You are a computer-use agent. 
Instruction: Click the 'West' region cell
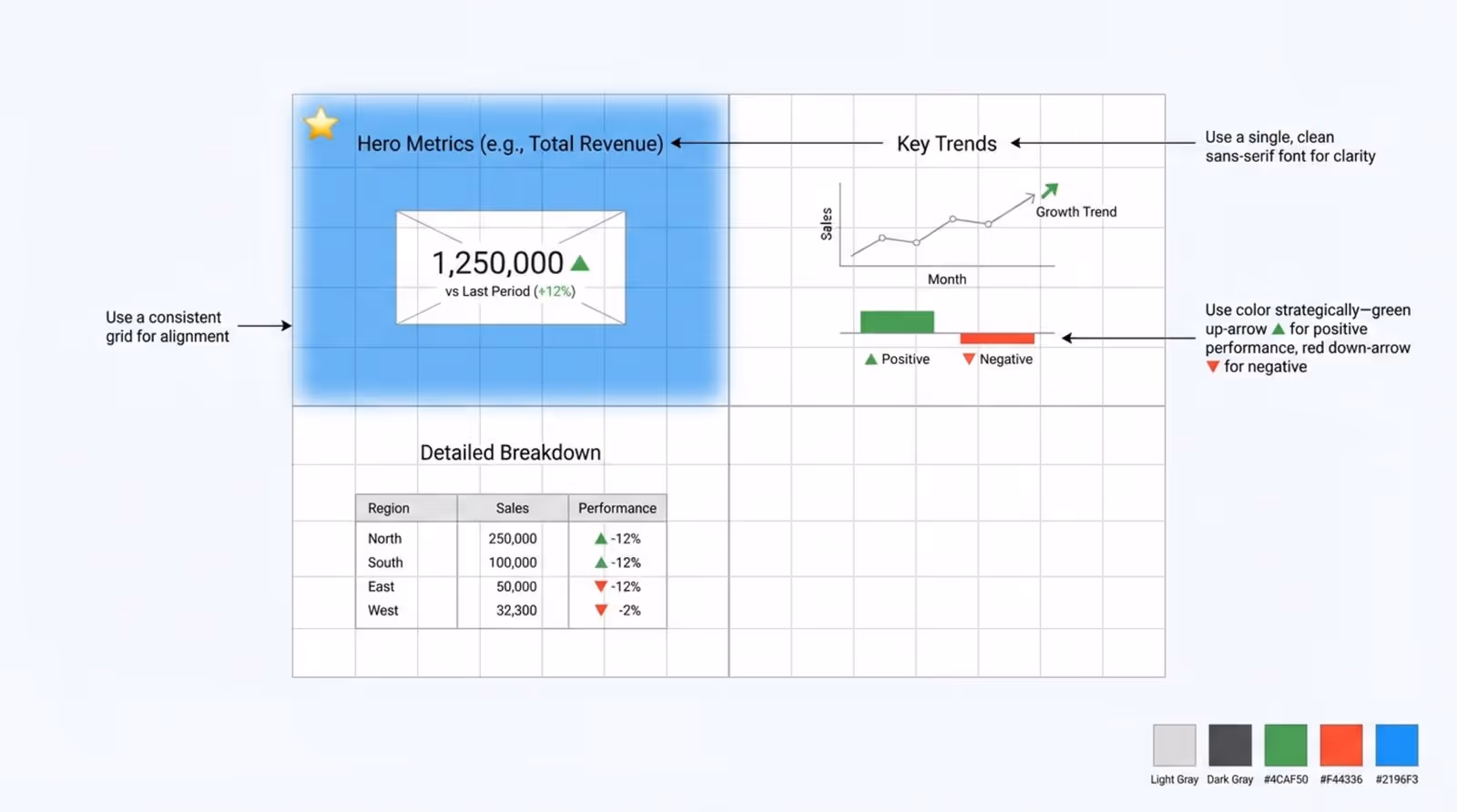click(382, 610)
